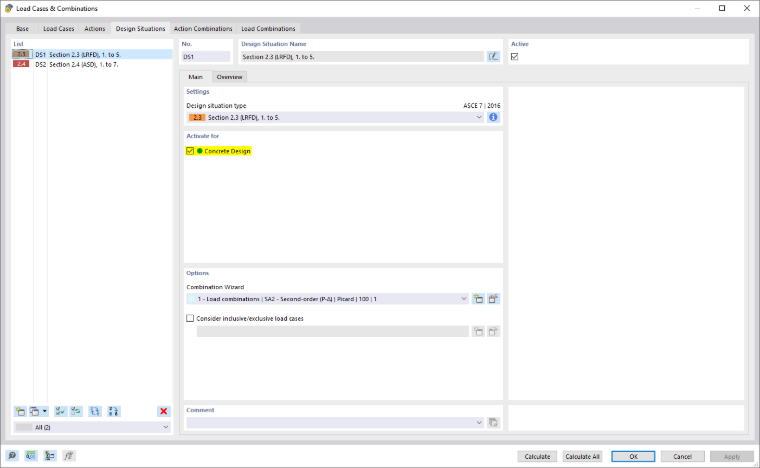Viewport: 760px width, 468px height.
Task: Click the units and decimal places icon
Action: pos(31,456)
